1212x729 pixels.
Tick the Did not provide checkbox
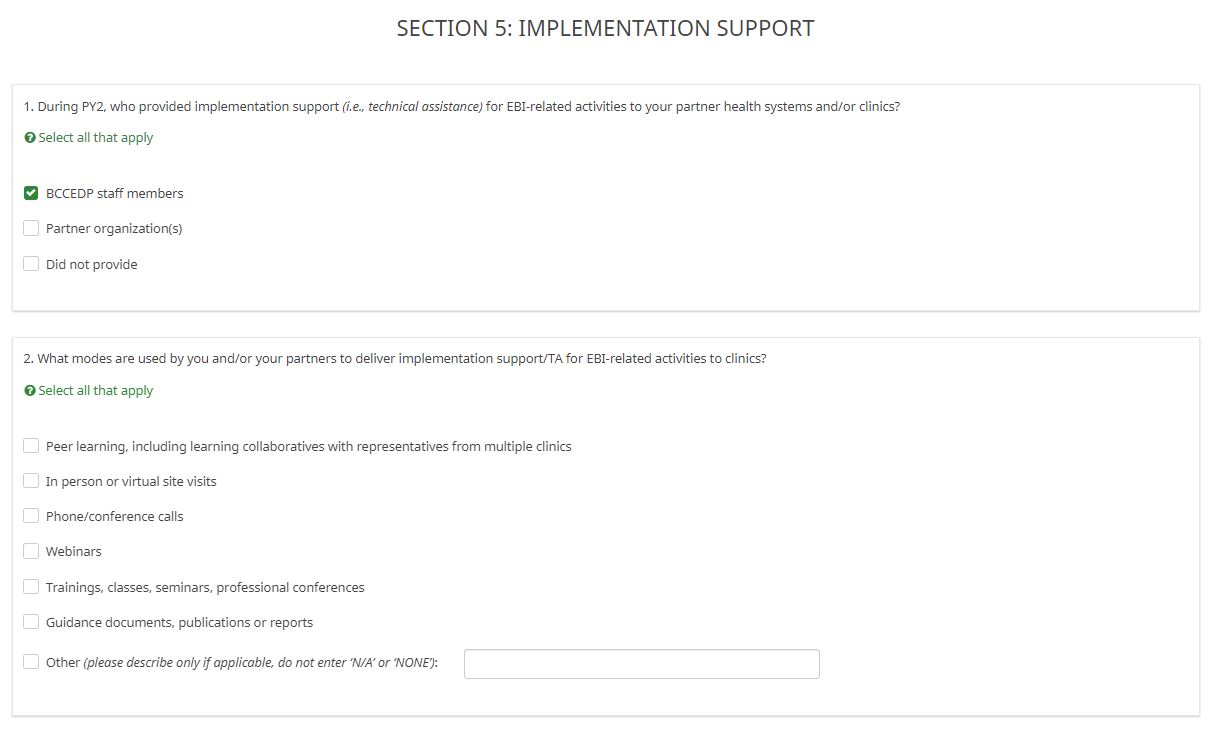pyautogui.click(x=31, y=264)
